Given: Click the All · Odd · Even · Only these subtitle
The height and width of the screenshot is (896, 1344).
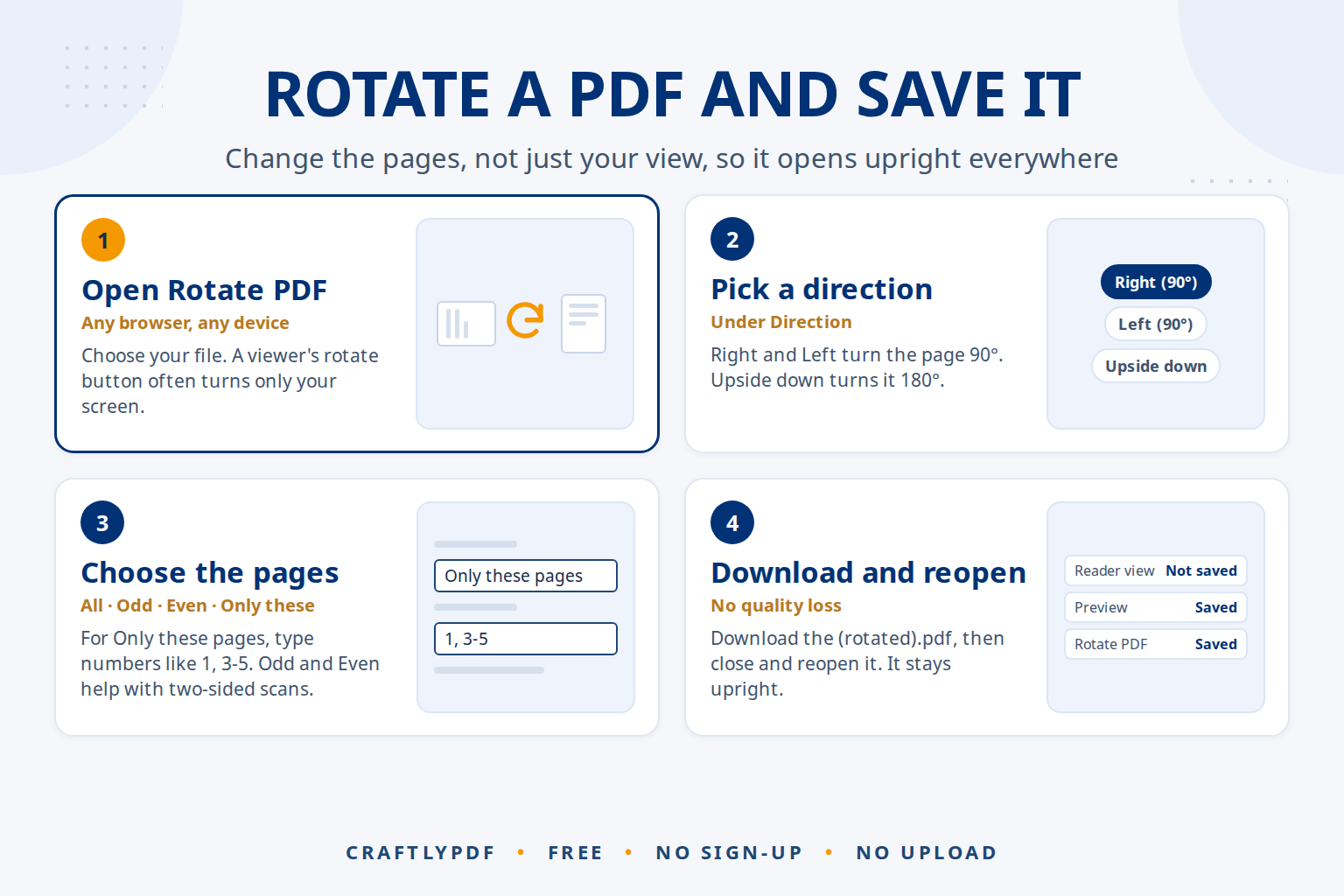Looking at the screenshot, I should coord(198,605).
